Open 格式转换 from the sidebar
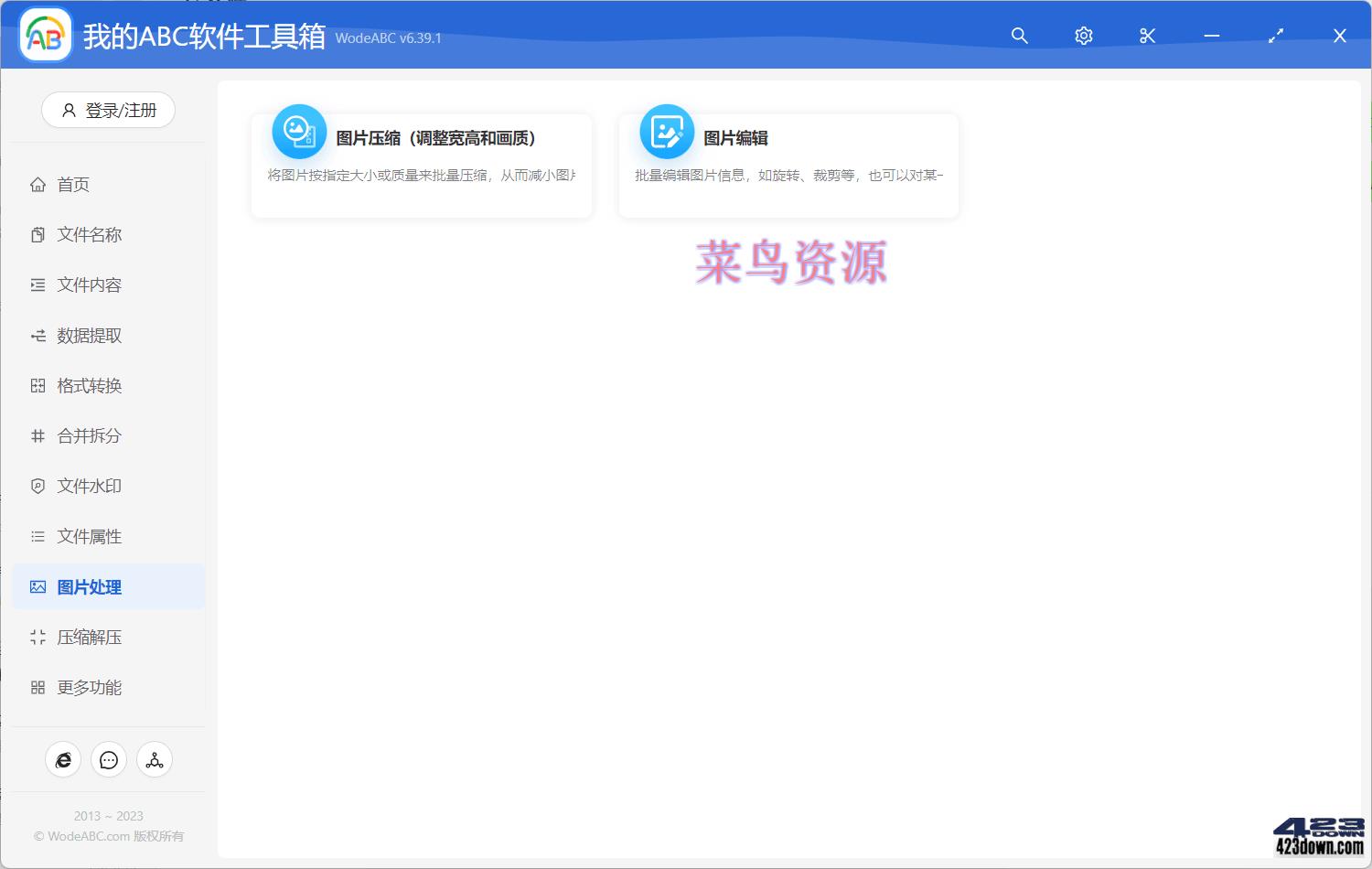This screenshot has width=1372, height=869. click(89, 385)
